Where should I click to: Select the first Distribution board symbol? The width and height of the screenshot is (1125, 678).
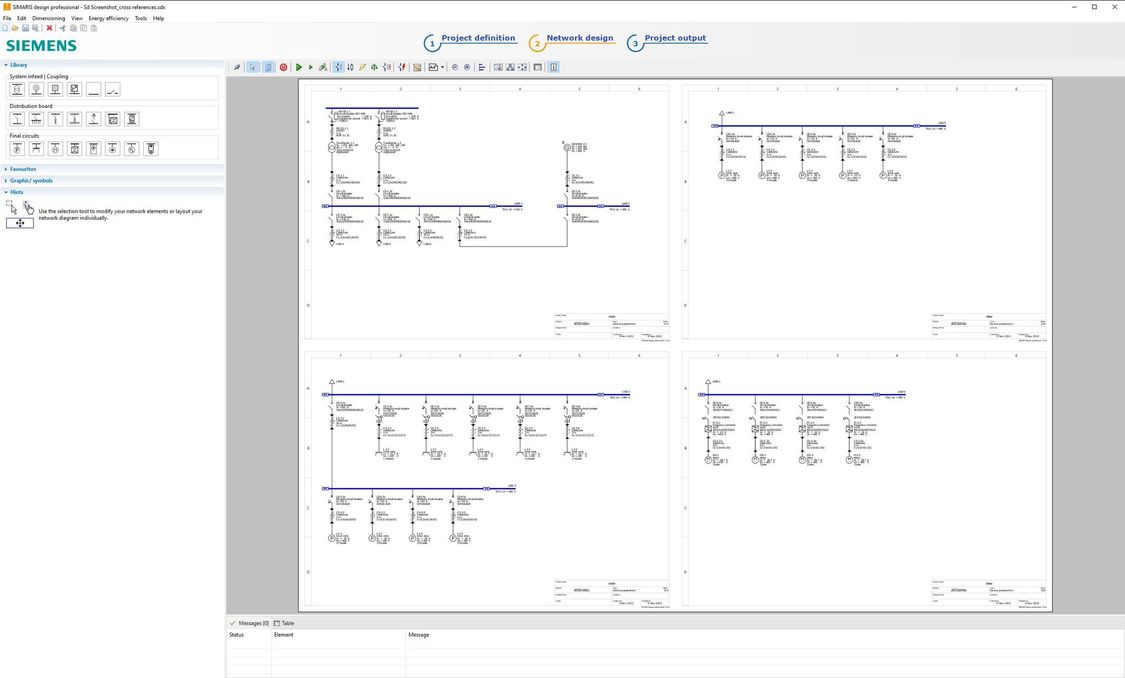pos(17,118)
